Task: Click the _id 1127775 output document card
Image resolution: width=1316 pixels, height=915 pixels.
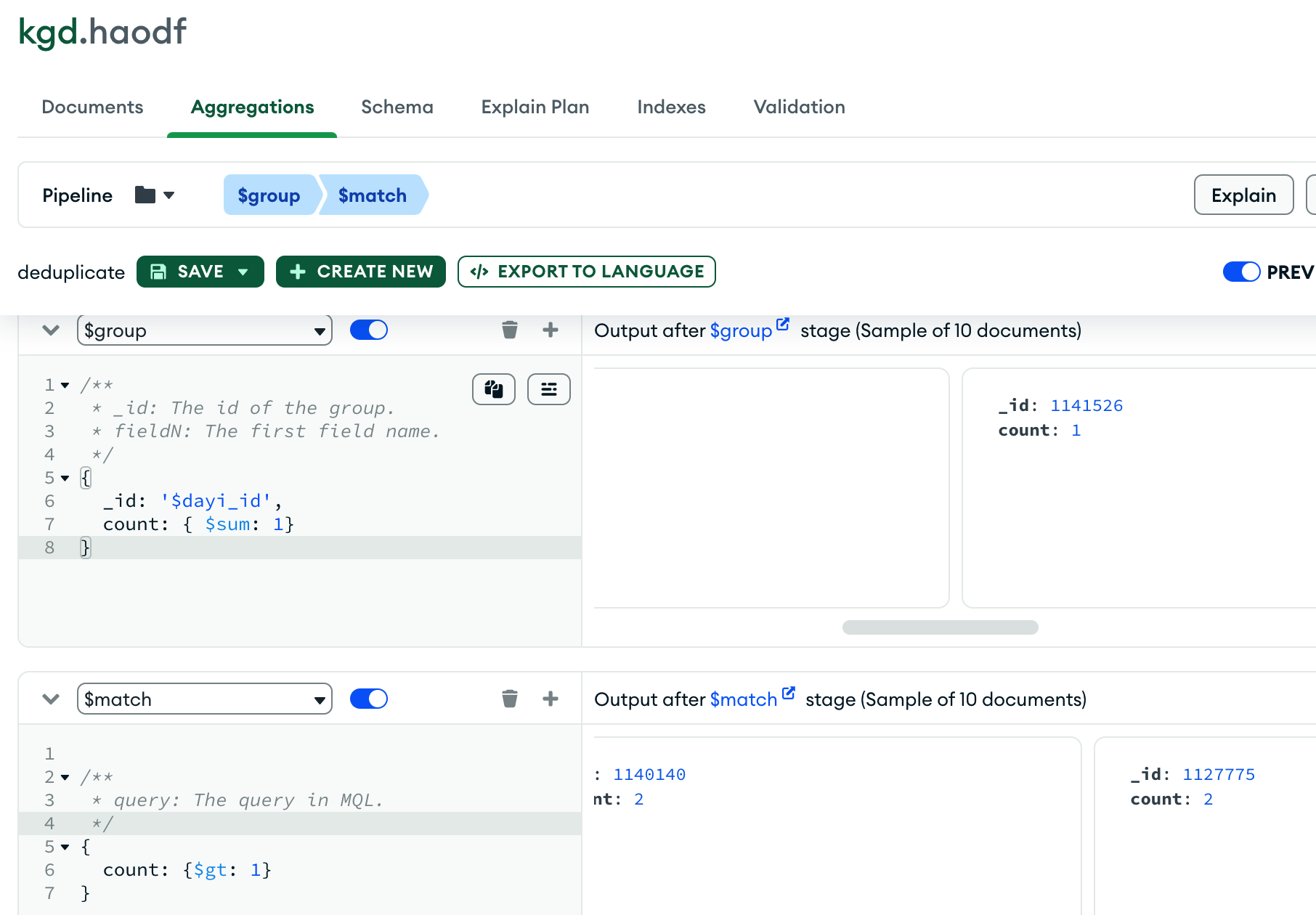Action: coord(1206,826)
